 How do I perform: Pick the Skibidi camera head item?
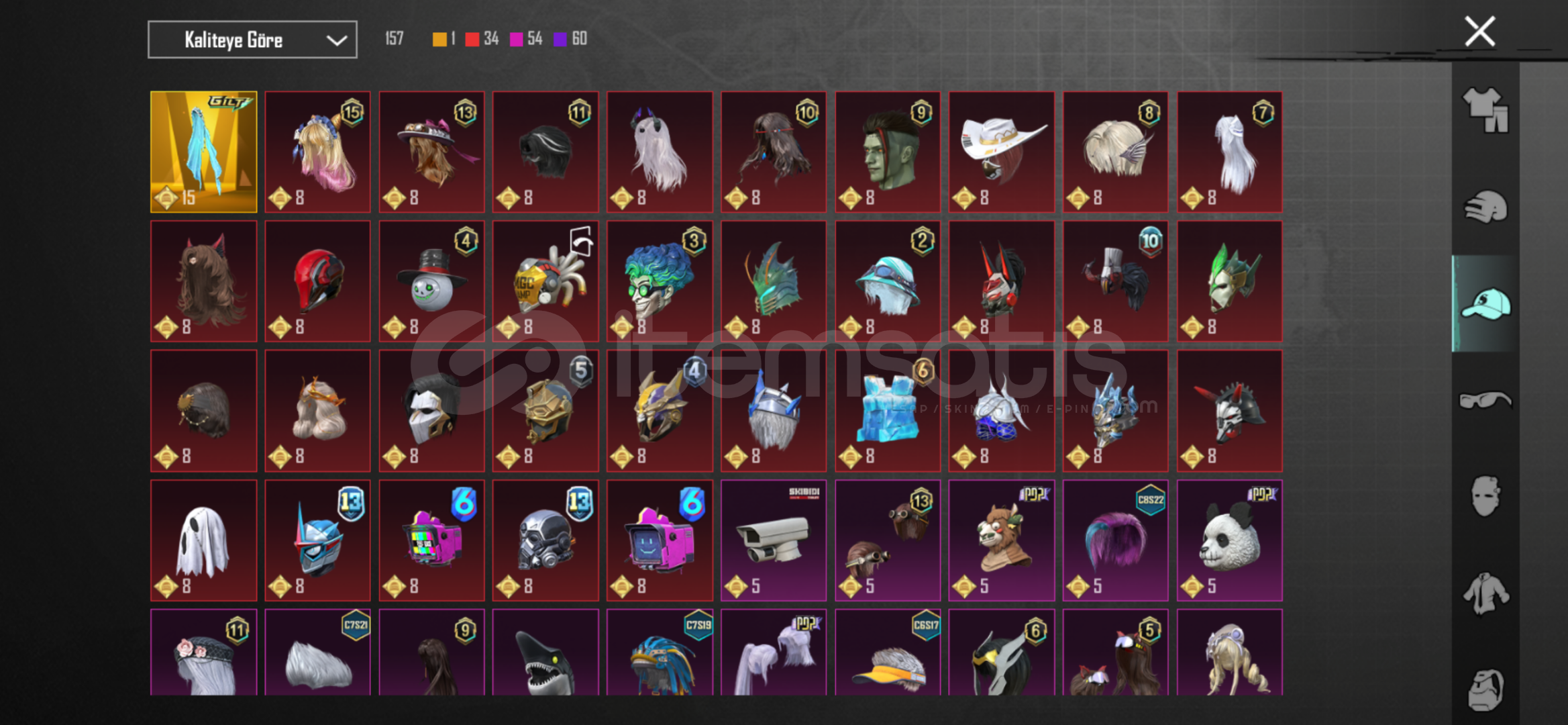(x=773, y=540)
